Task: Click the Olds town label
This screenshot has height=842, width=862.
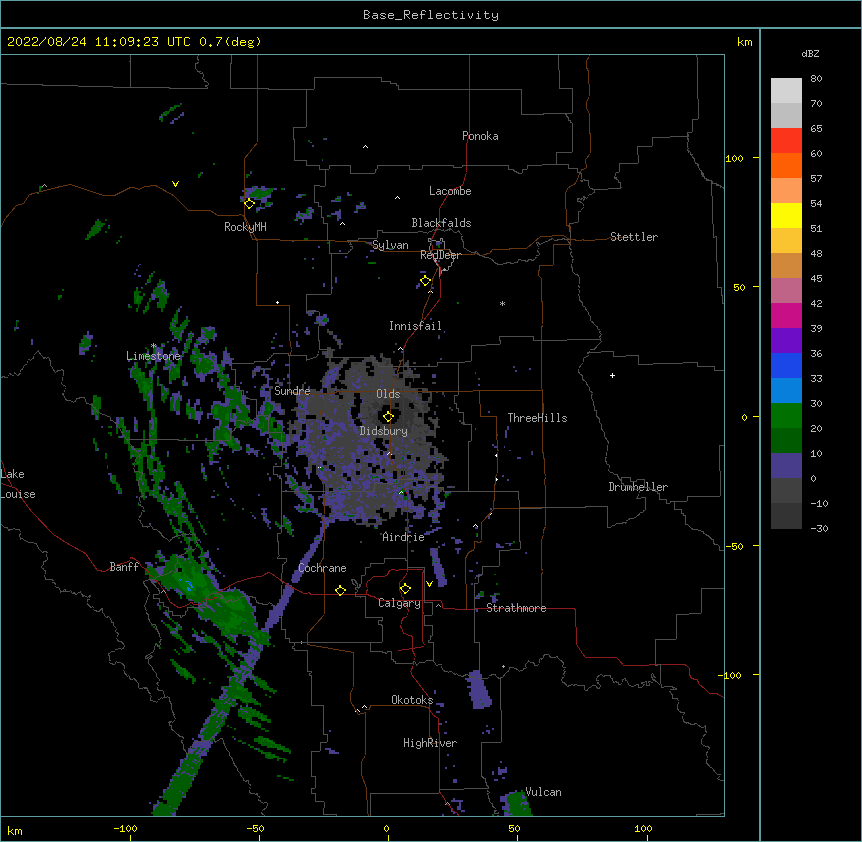Action: coord(388,394)
